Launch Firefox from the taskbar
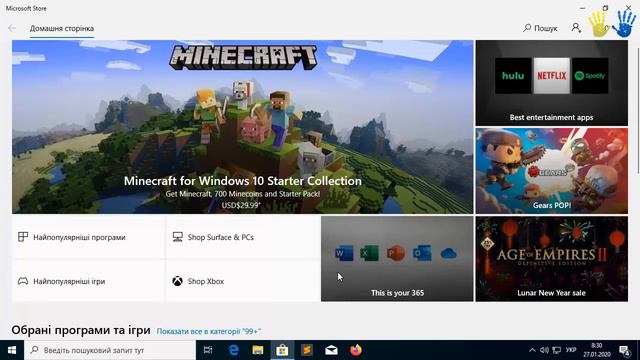 coord(356,350)
